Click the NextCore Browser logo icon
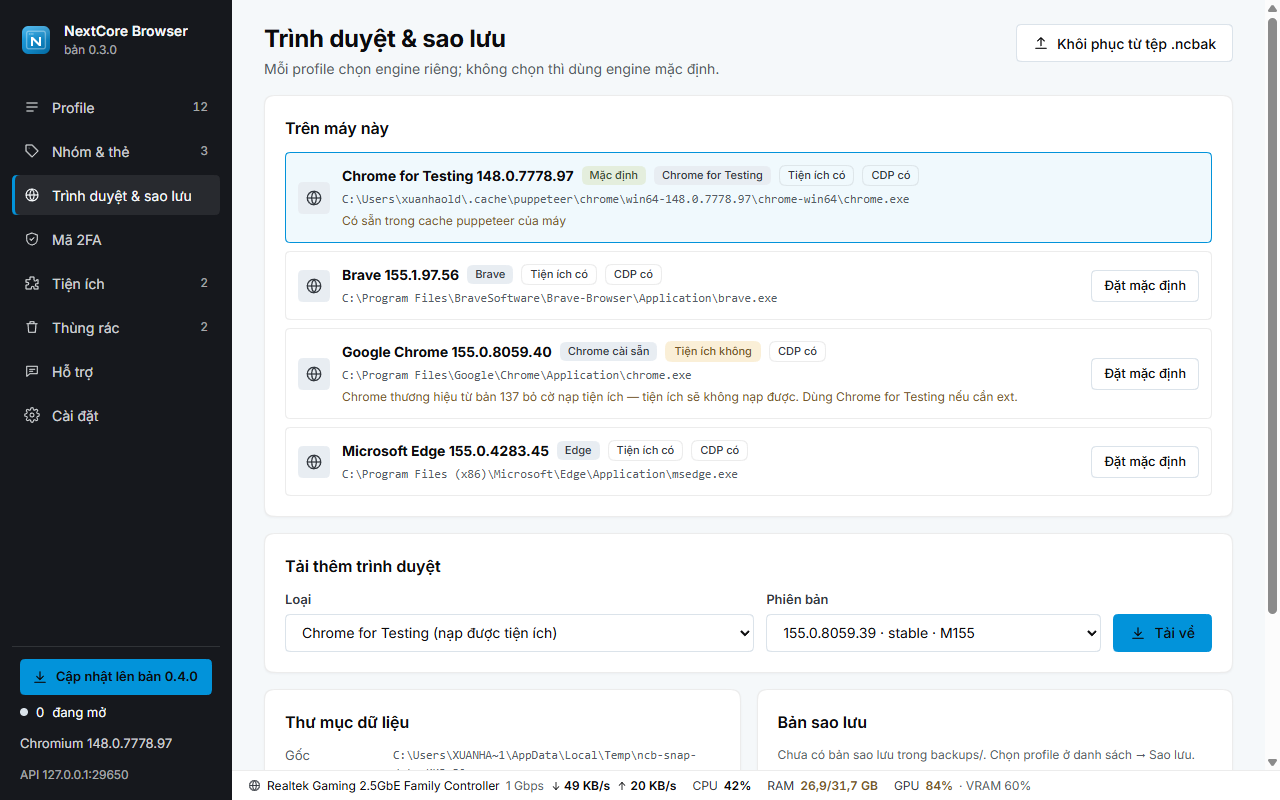1280x800 pixels. click(x=36, y=40)
